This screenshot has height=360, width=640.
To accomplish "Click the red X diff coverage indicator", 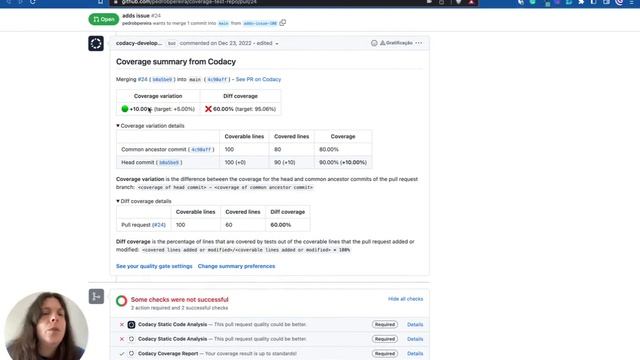I will [x=208, y=109].
